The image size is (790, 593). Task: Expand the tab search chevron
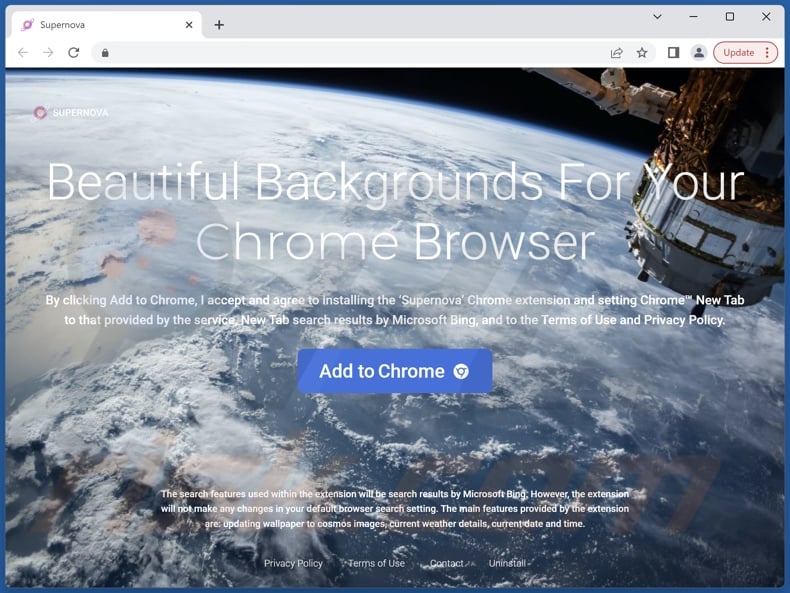[x=657, y=17]
